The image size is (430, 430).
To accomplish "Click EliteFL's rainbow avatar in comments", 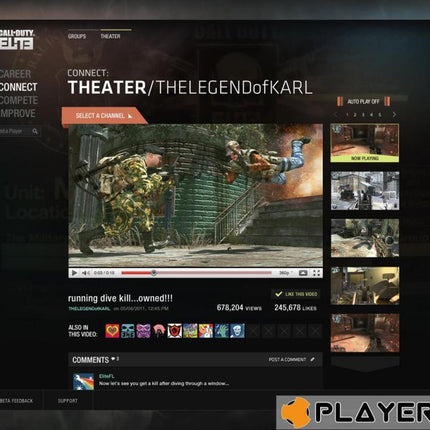I will point(83,382).
